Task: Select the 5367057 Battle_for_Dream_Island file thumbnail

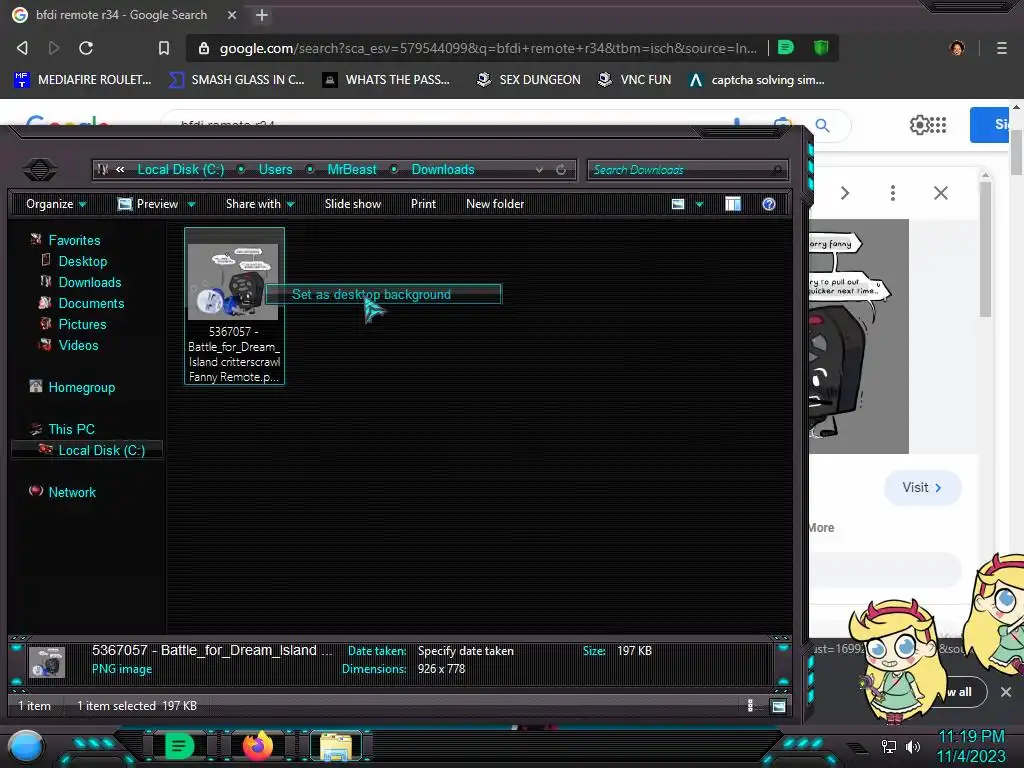Action: [234, 306]
